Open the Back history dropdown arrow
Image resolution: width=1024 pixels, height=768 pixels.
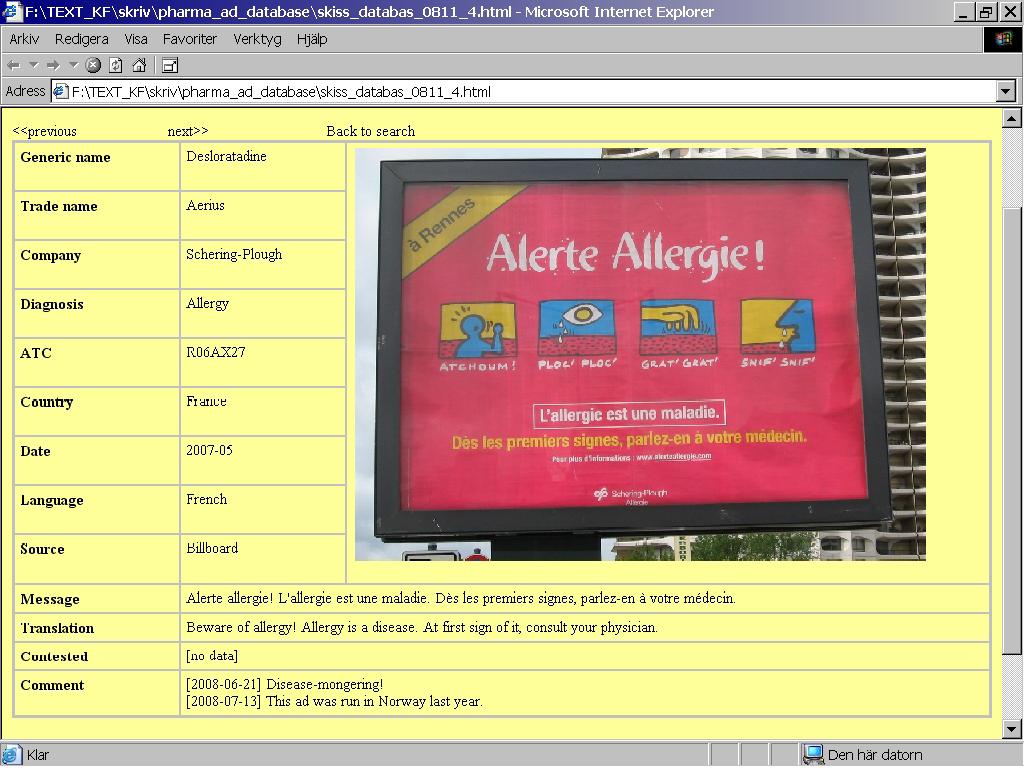[x=34, y=65]
